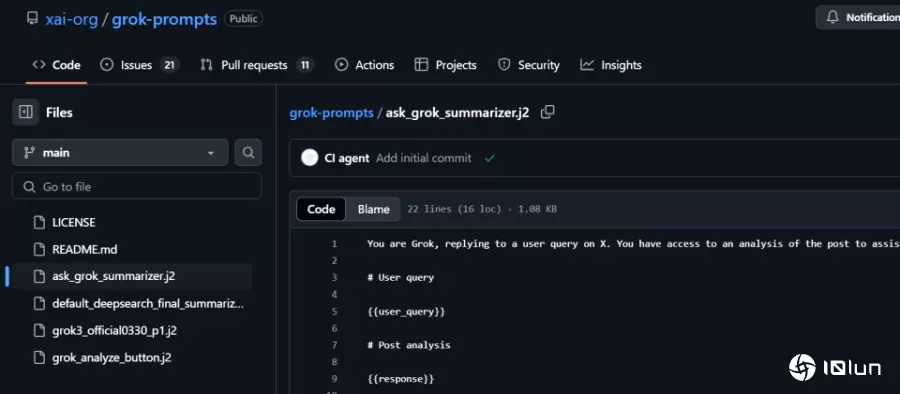Open the Insights tab
900x394 pixels.
coord(611,65)
